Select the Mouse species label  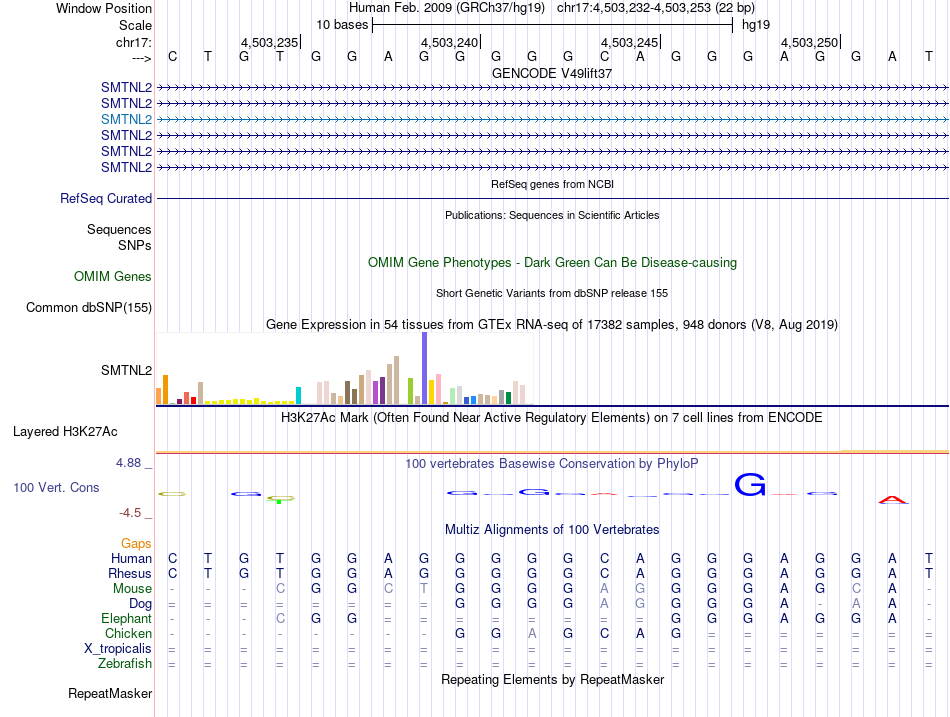coord(132,589)
